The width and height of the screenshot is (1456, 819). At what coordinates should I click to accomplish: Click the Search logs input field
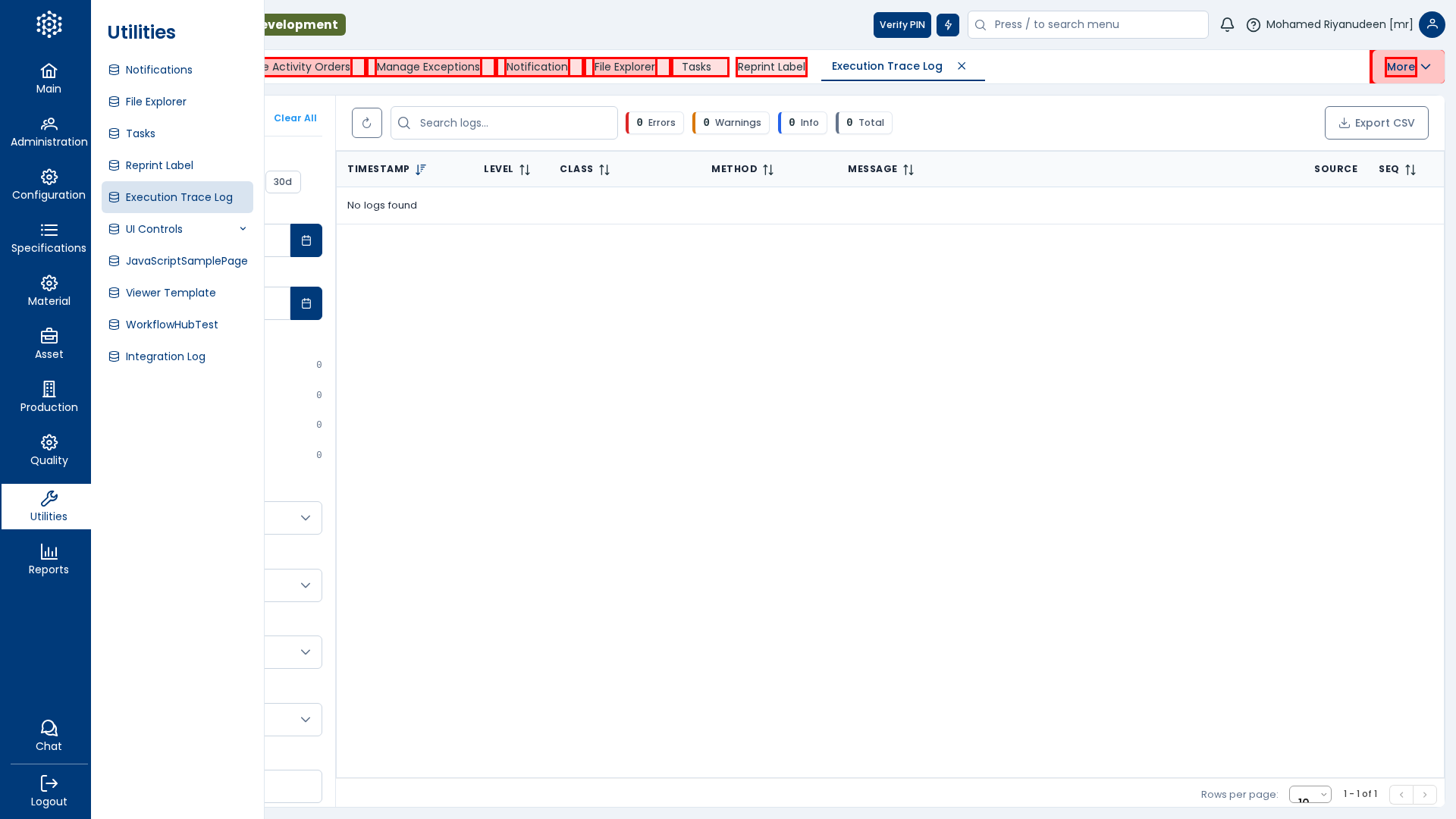pos(516,123)
